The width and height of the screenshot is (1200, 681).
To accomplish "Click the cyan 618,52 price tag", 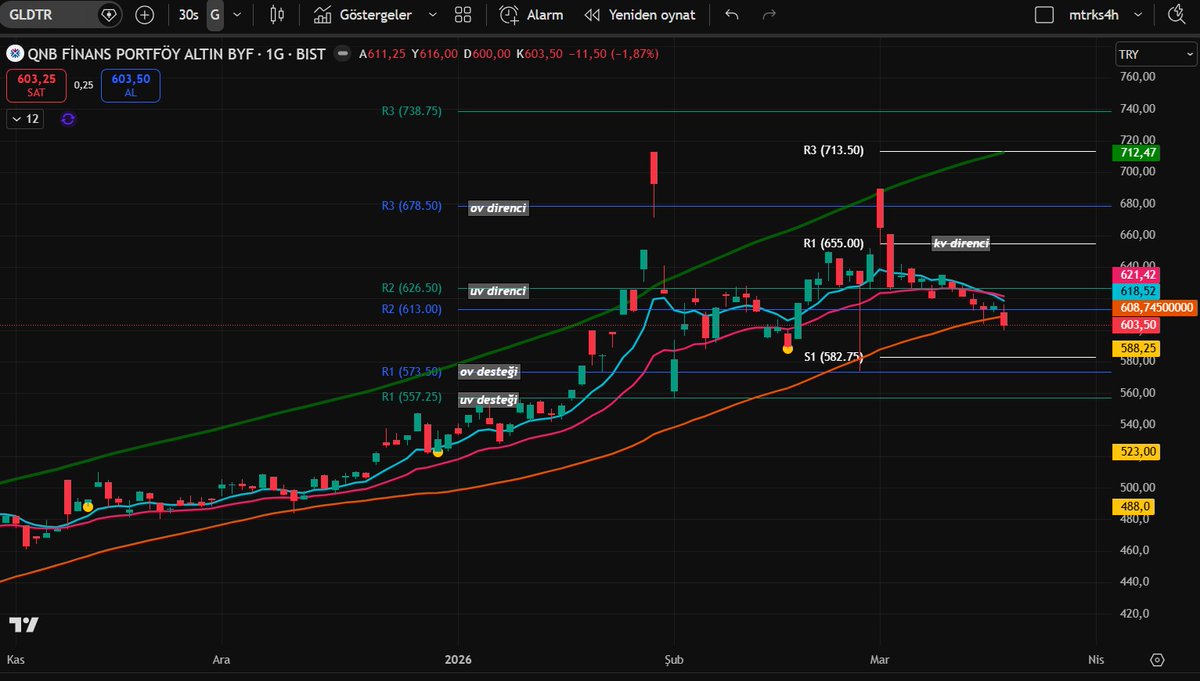I will click(x=1137, y=291).
